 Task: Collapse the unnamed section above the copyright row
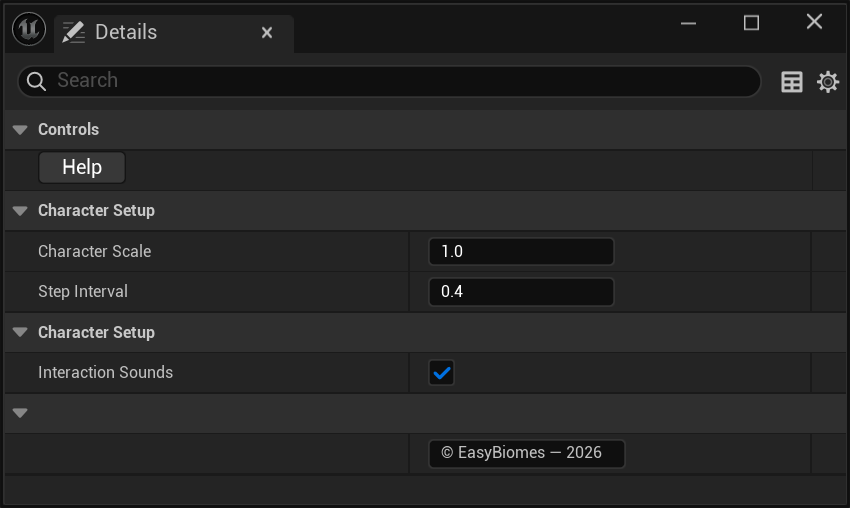[20, 413]
